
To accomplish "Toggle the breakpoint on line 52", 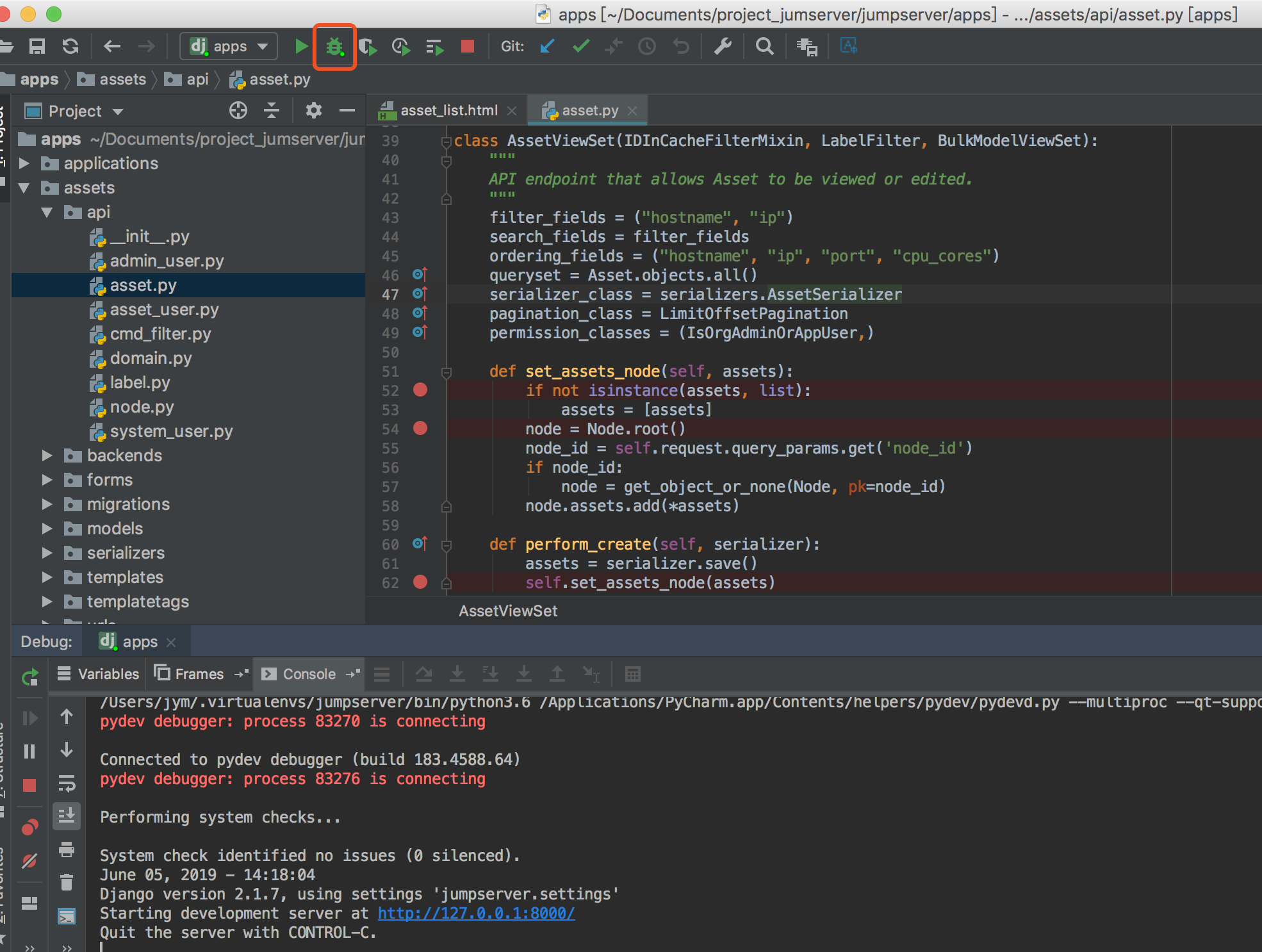I will click(420, 390).
